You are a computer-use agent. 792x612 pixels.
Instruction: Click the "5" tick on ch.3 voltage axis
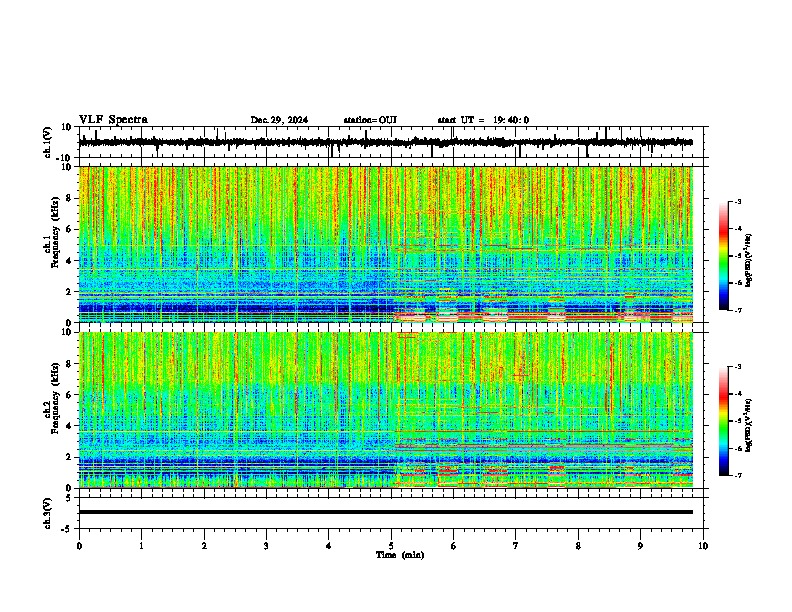tap(69, 498)
